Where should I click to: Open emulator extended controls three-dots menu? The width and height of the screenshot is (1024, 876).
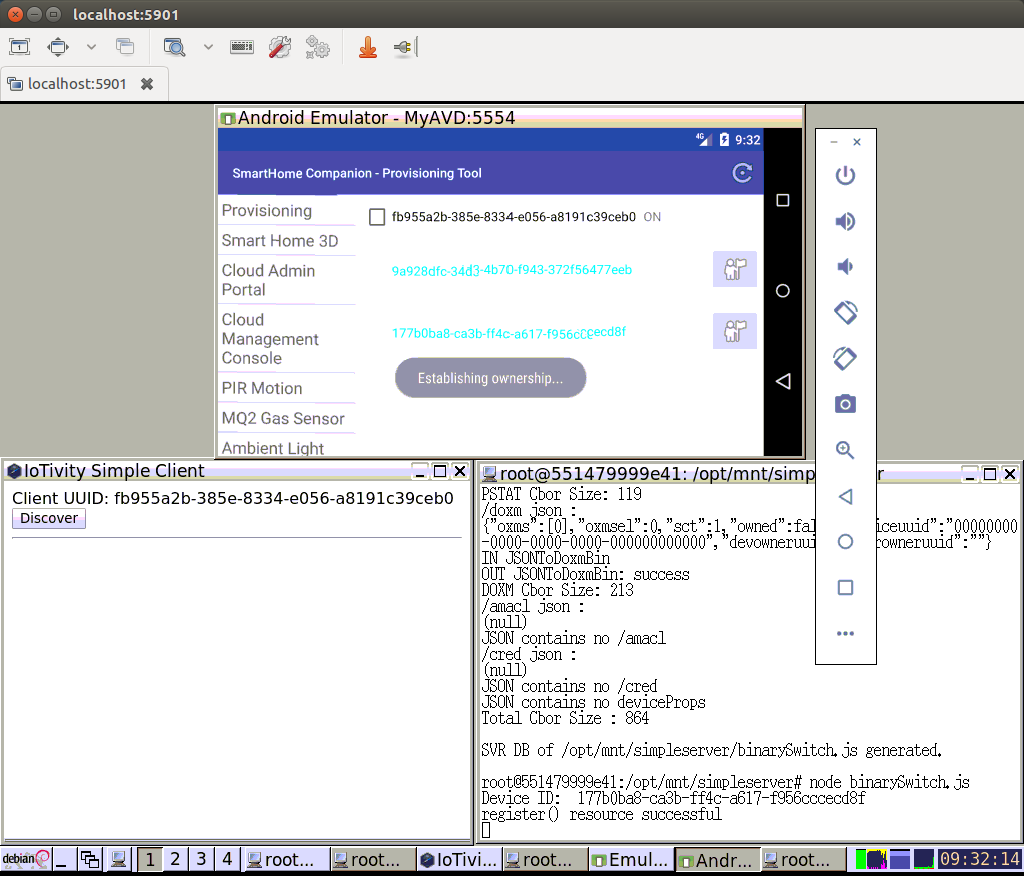point(845,633)
